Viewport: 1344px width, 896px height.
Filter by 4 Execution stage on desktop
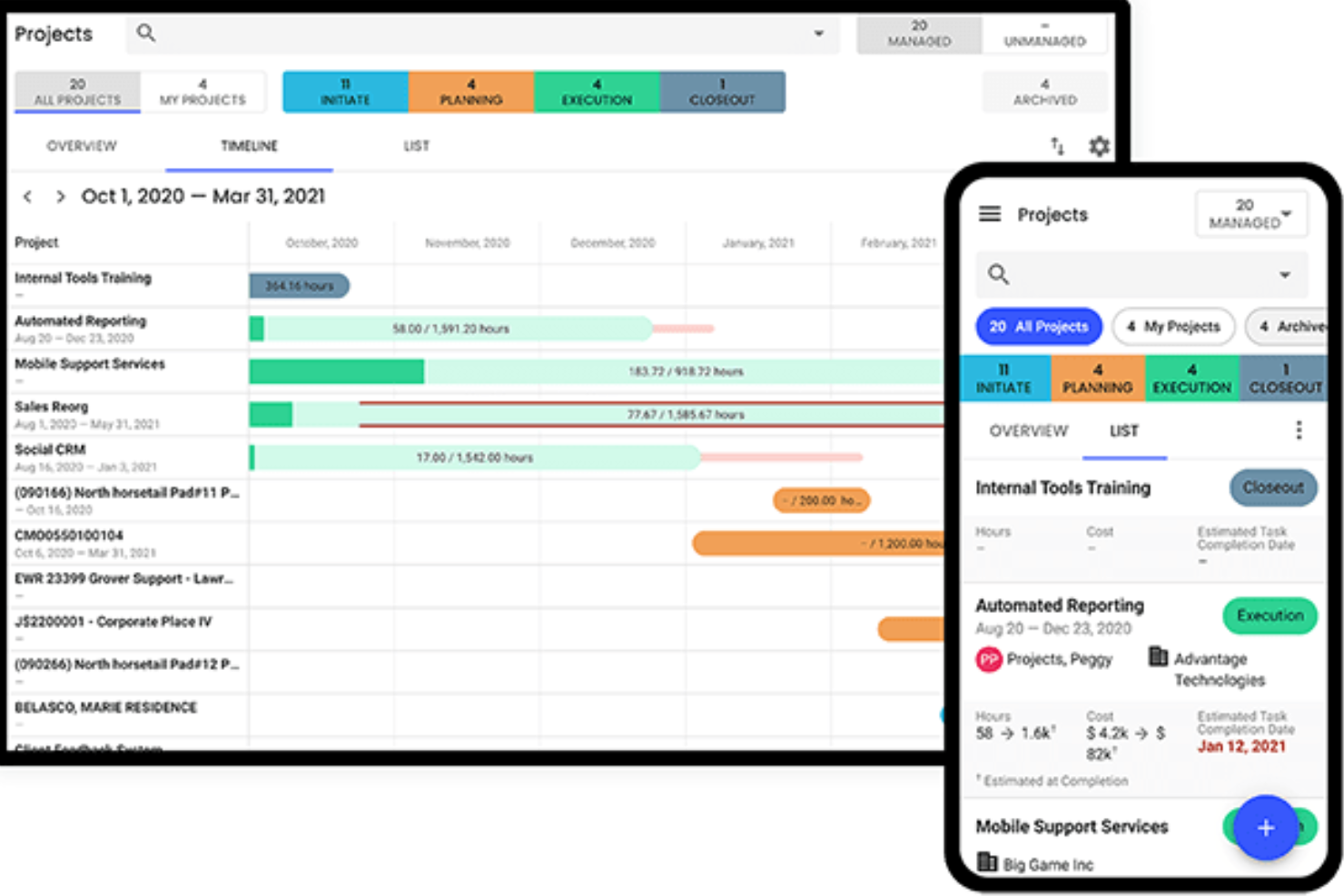[x=596, y=92]
